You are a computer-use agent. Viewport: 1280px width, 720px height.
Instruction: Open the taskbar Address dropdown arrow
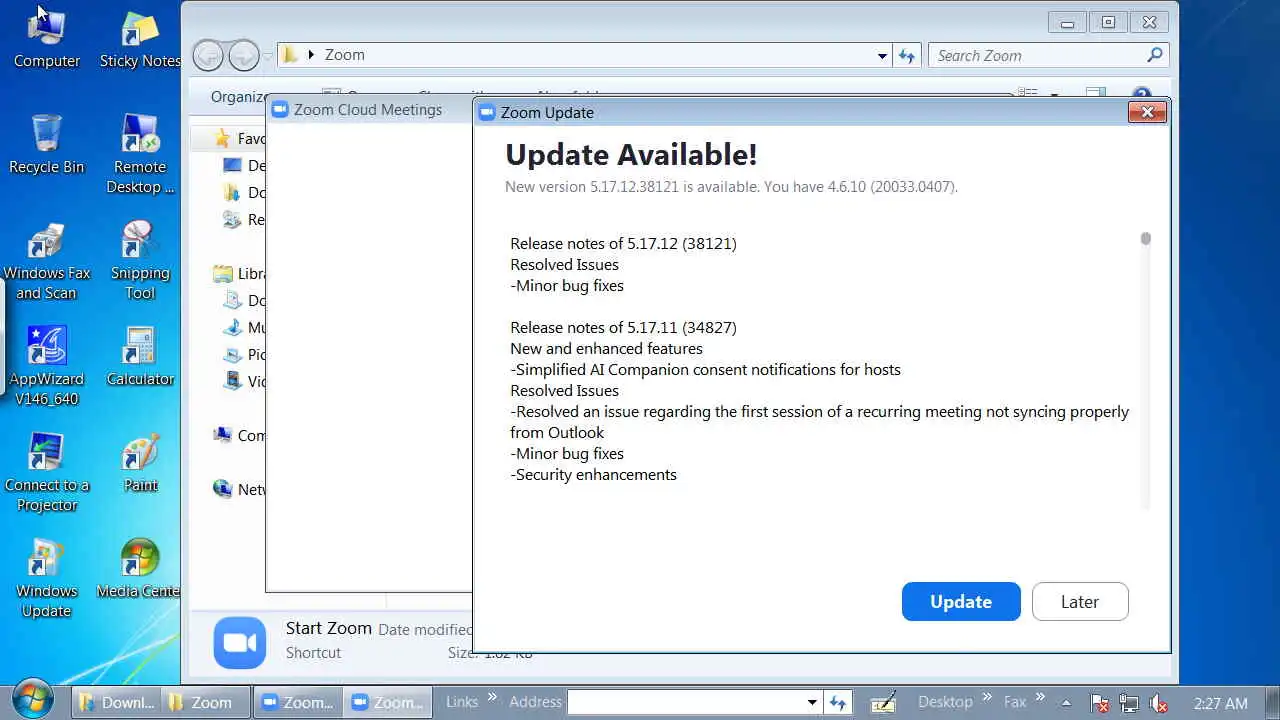812,702
